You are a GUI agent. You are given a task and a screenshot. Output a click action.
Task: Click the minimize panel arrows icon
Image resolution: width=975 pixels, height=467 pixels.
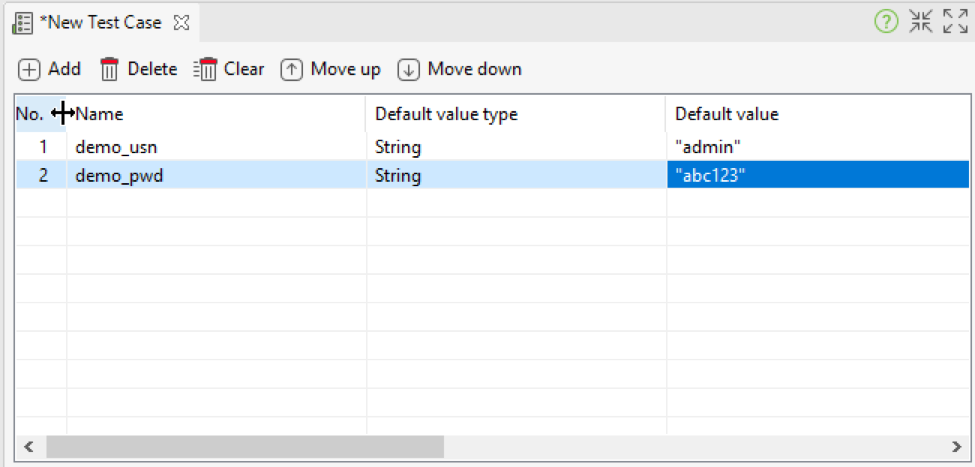tap(920, 22)
